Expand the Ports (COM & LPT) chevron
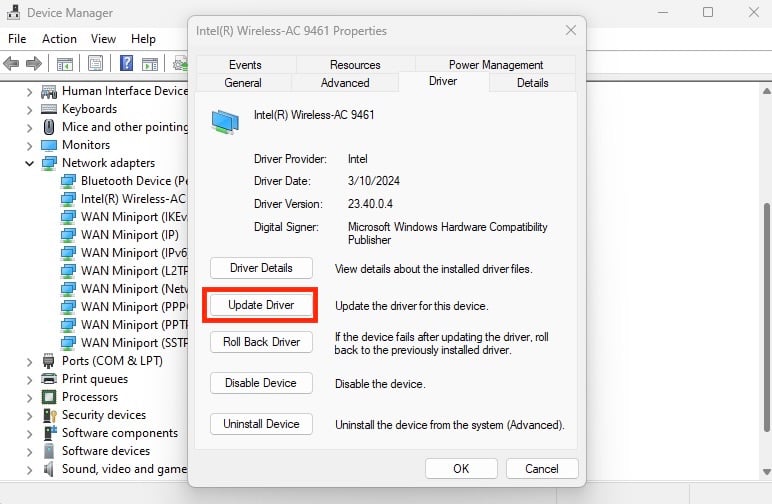 [x=30, y=362]
